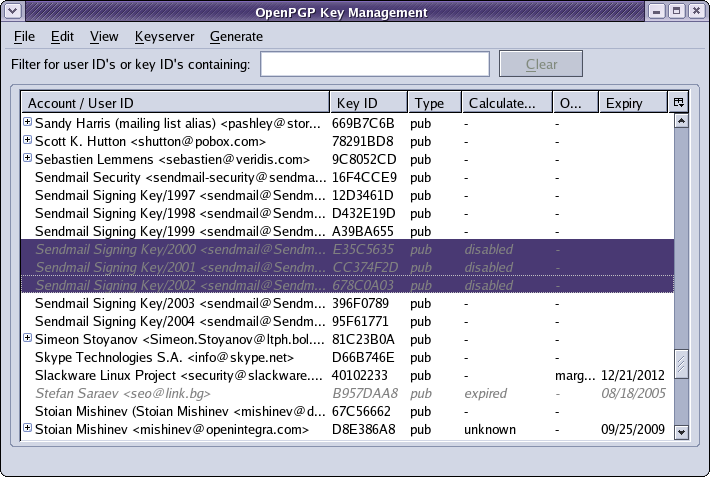Click the Clear filter button
The width and height of the screenshot is (710, 477).
coord(541,64)
